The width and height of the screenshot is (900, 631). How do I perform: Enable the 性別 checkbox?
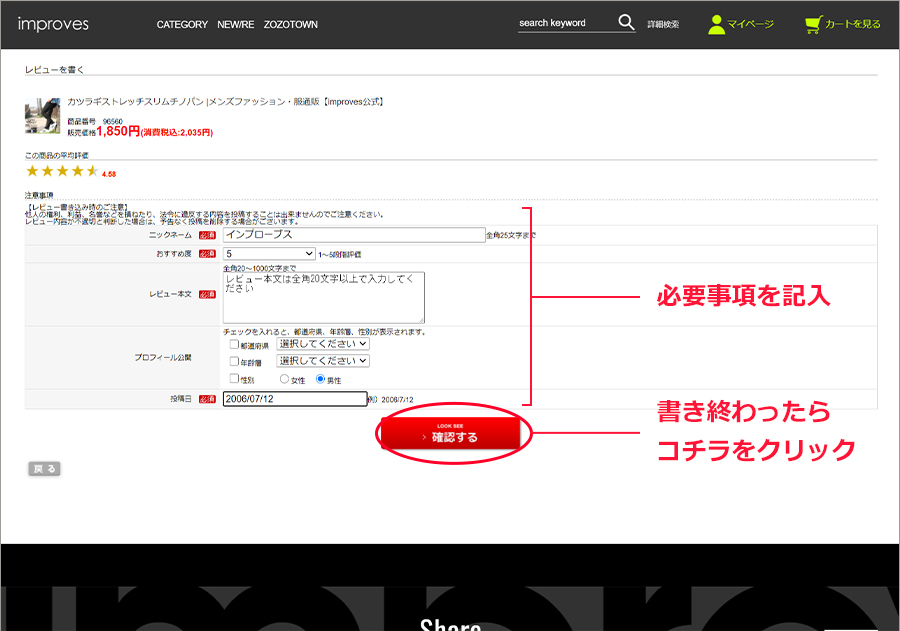234,379
